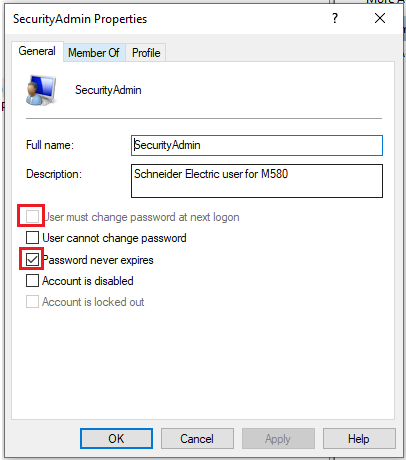
Task: Click inside the Description text box
Action: click(257, 181)
